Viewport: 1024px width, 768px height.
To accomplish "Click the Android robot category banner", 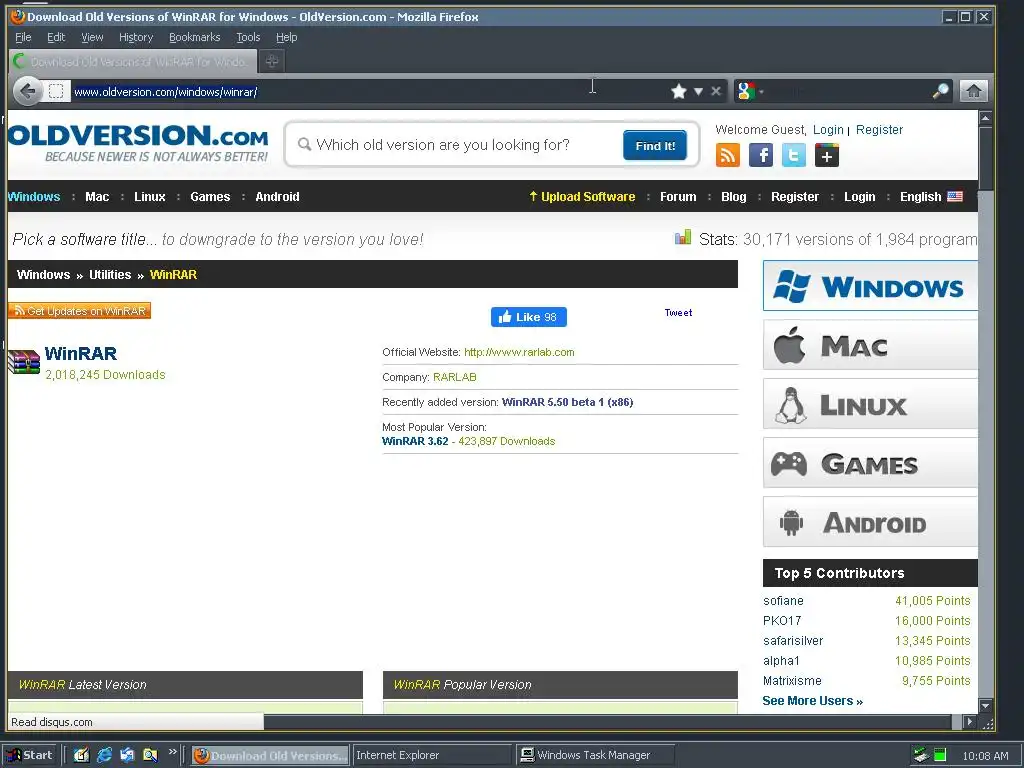I will 870,522.
